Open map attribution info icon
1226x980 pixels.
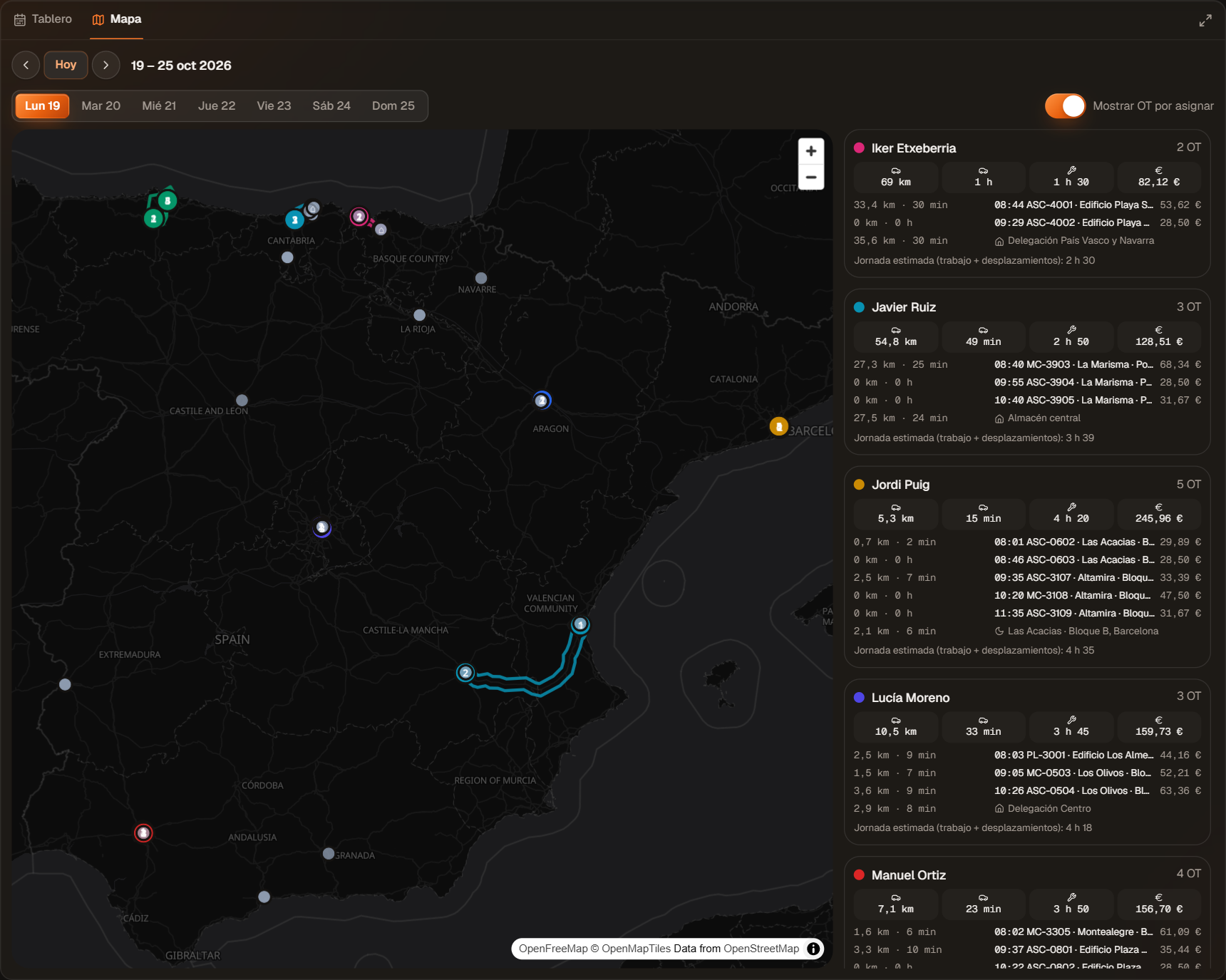813,949
